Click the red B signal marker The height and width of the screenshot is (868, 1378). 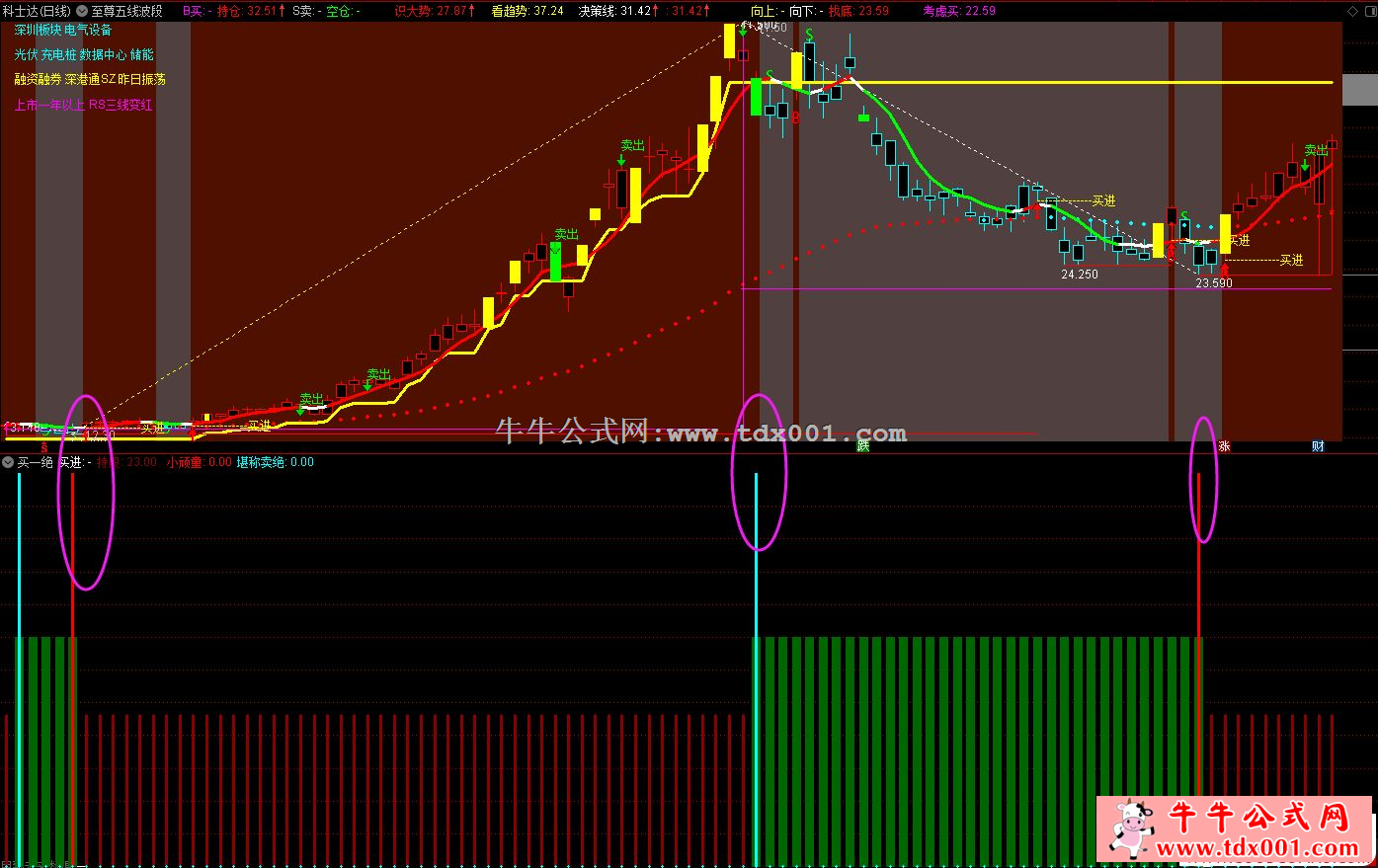pos(795,118)
